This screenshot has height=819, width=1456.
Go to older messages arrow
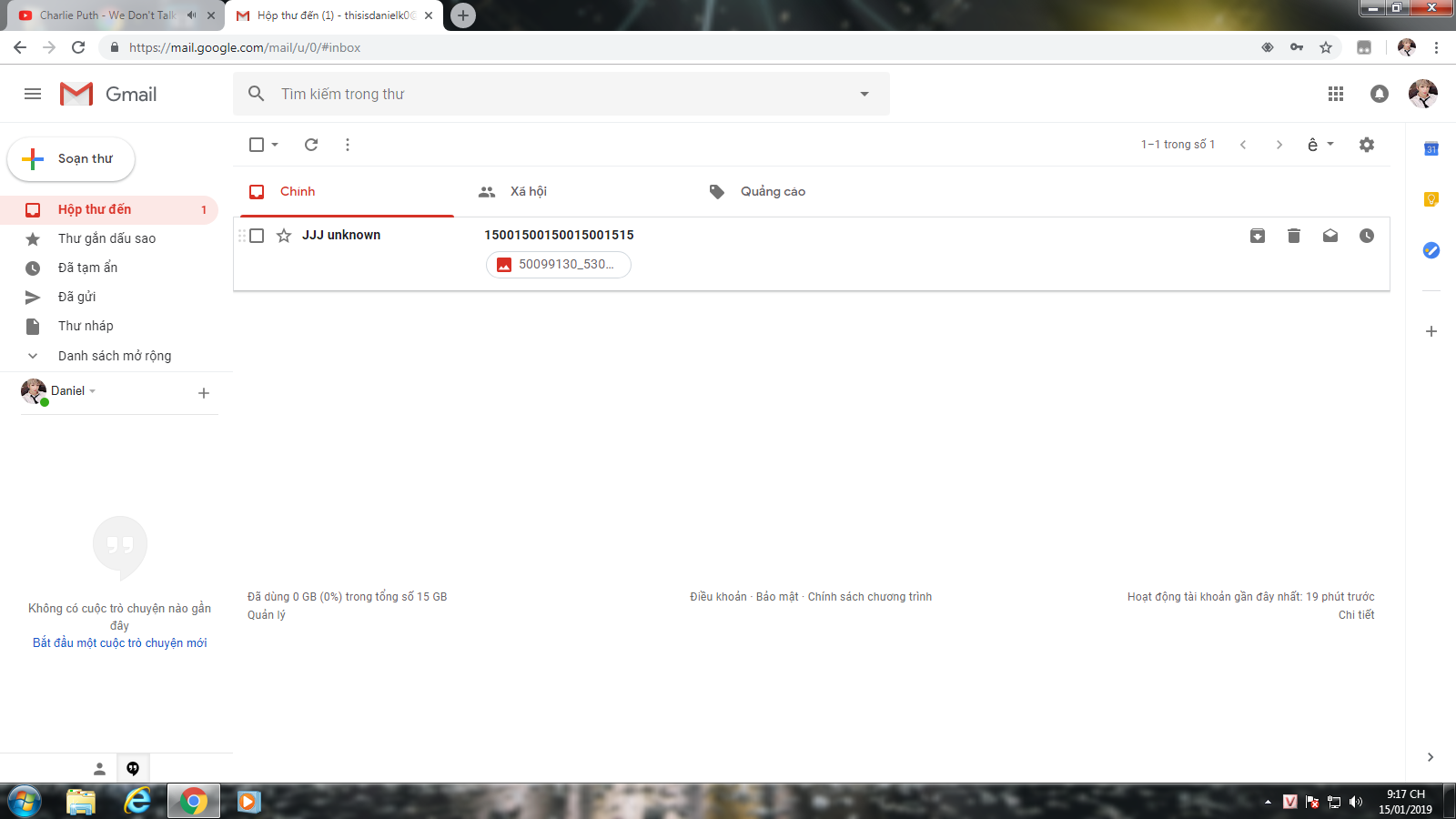tap(1279, 145)
